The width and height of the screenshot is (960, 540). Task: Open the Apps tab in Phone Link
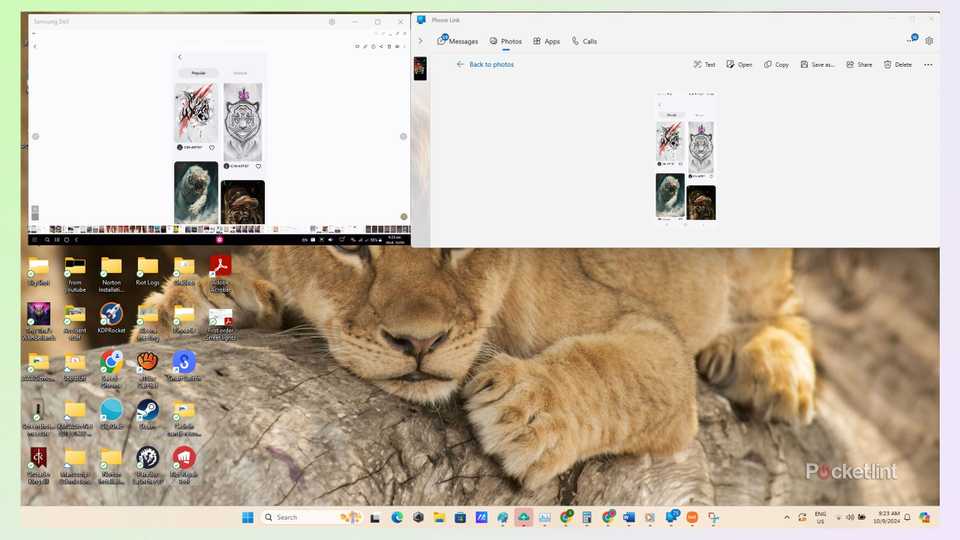point(547,41)
